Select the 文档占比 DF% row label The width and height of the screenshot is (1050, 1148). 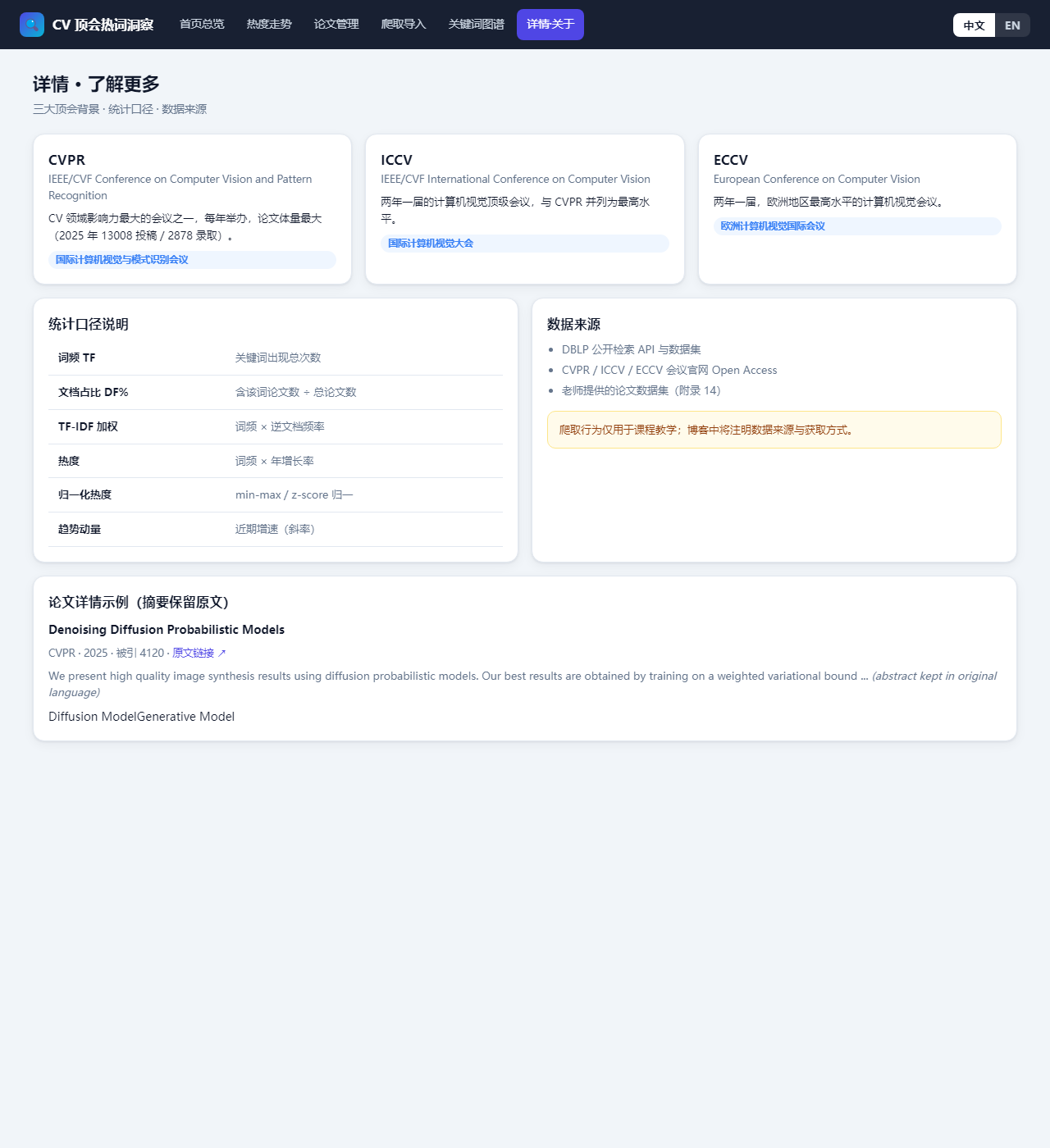tap(94, 392)
